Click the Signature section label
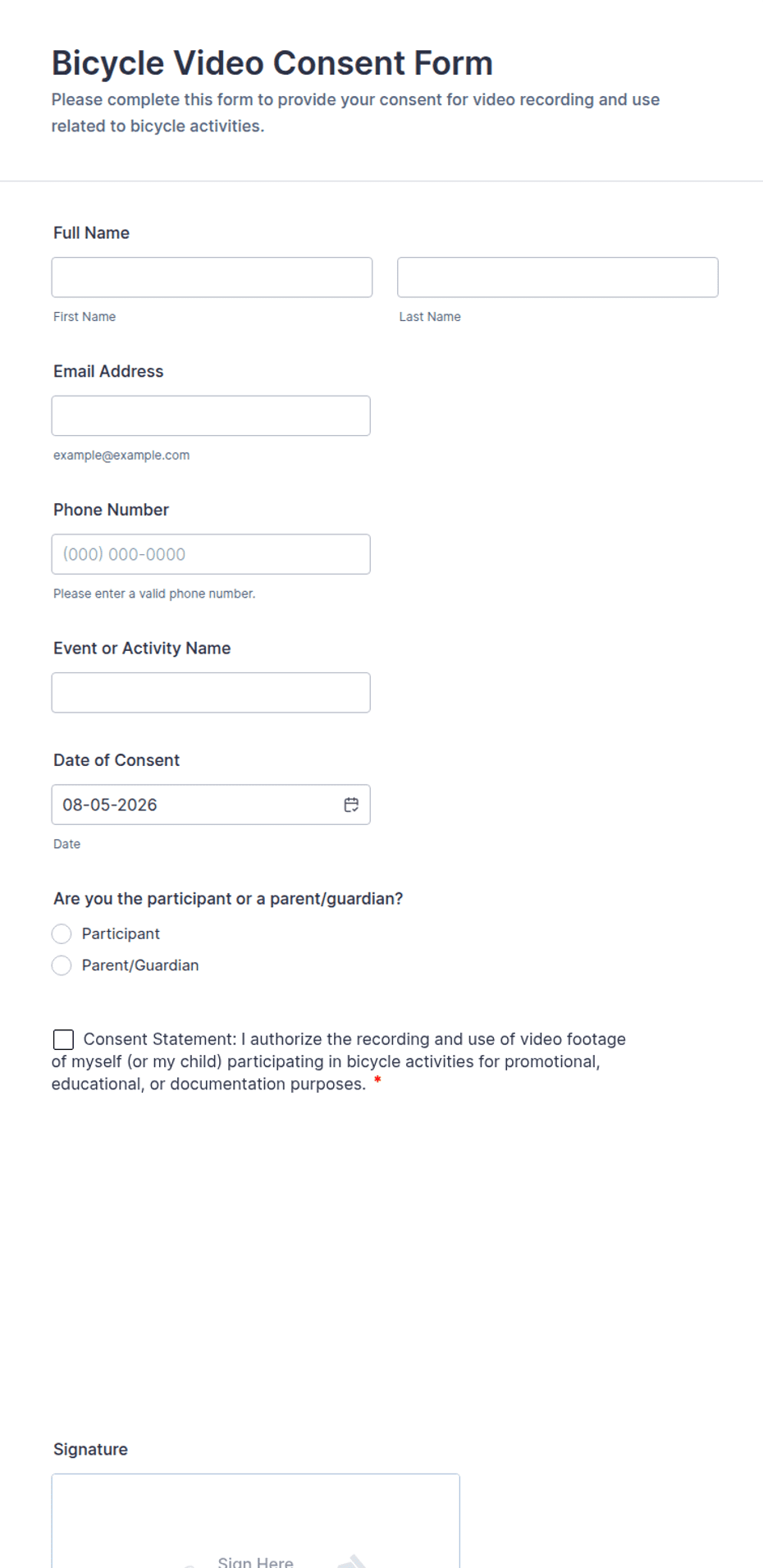This screenshot has height=1568, width=763. [90, 1450]
